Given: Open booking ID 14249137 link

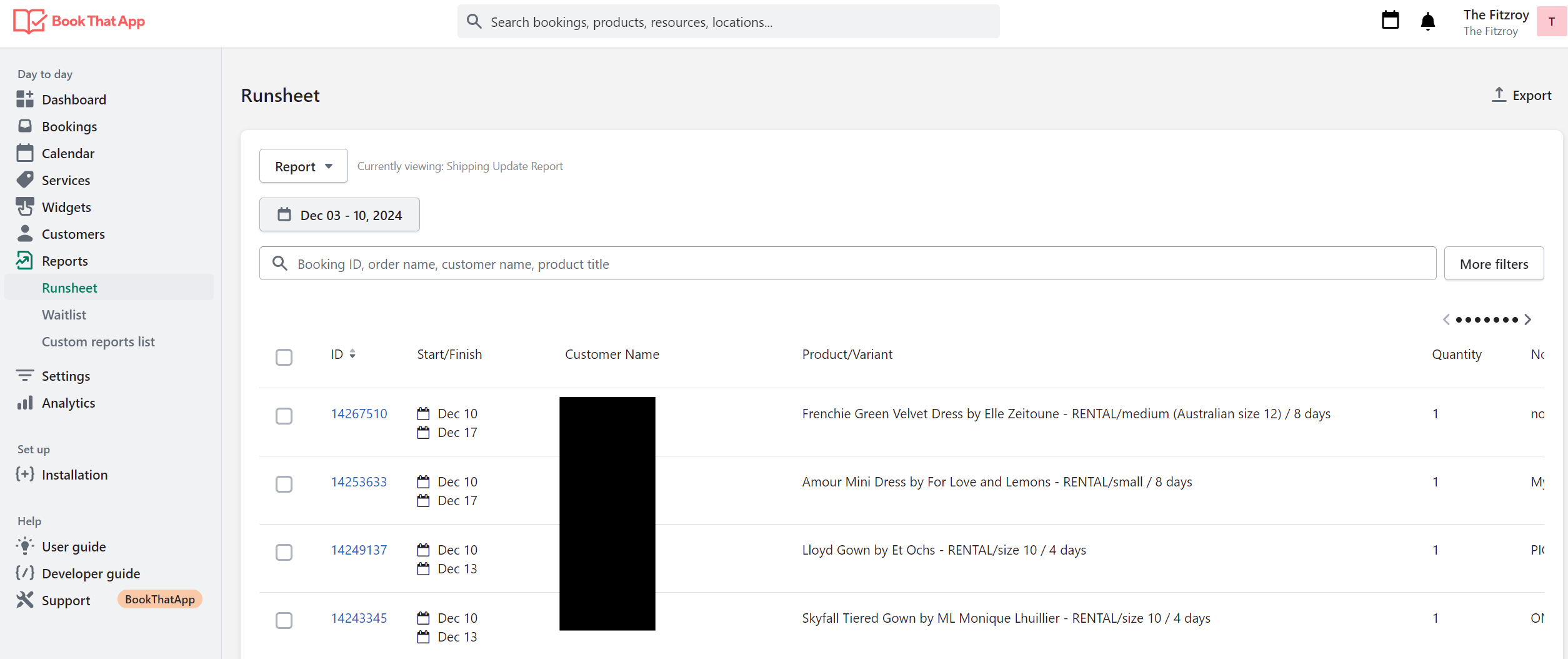Looking at the screenshot, I should pos(359,550).
